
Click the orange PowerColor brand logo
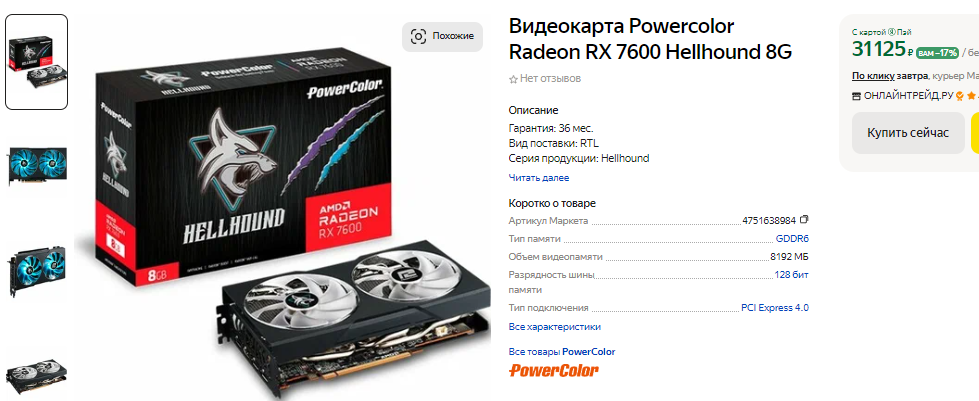click(553, 370)
